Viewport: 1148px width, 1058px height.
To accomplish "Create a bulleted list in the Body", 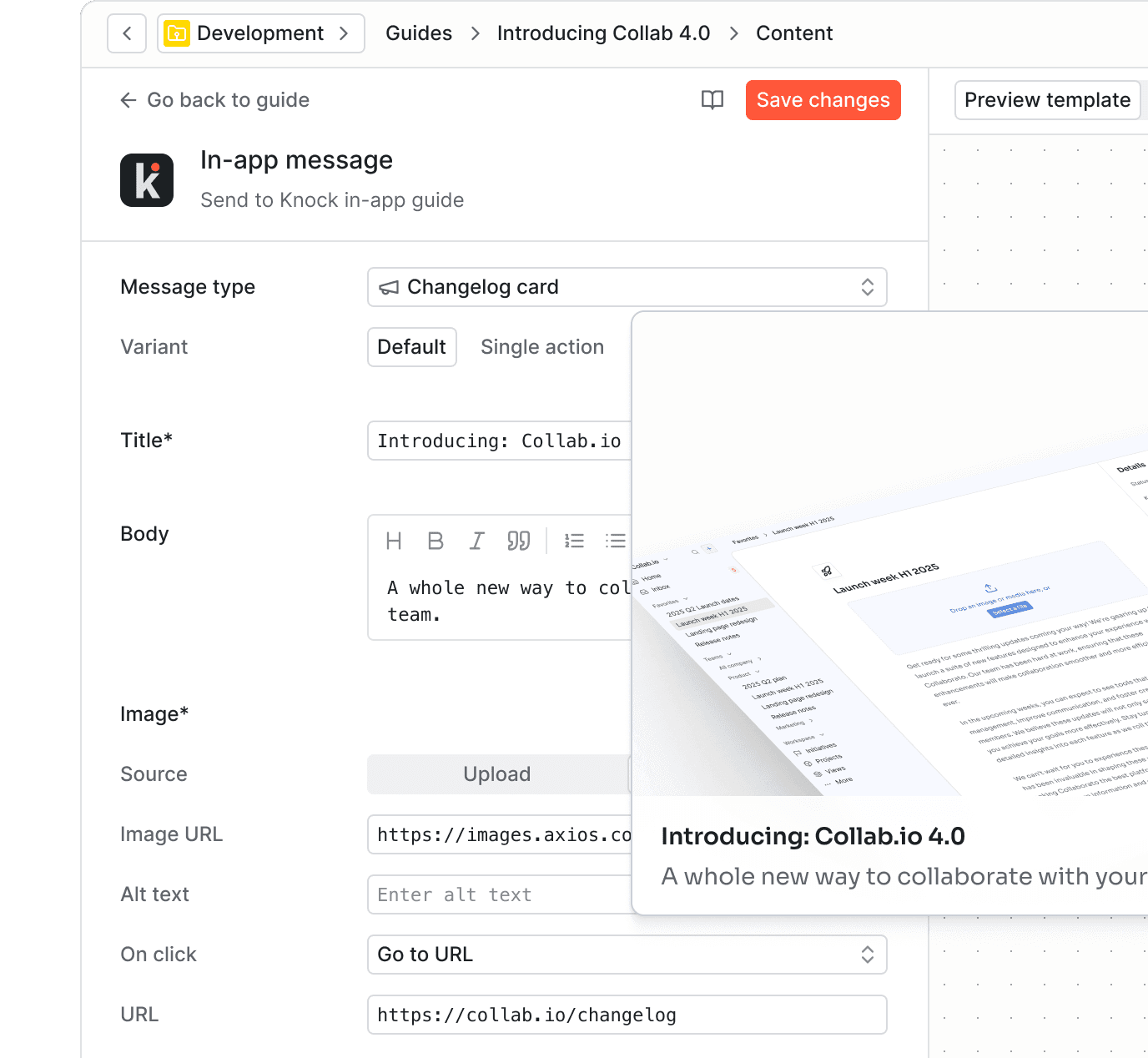I will [615, 541].
